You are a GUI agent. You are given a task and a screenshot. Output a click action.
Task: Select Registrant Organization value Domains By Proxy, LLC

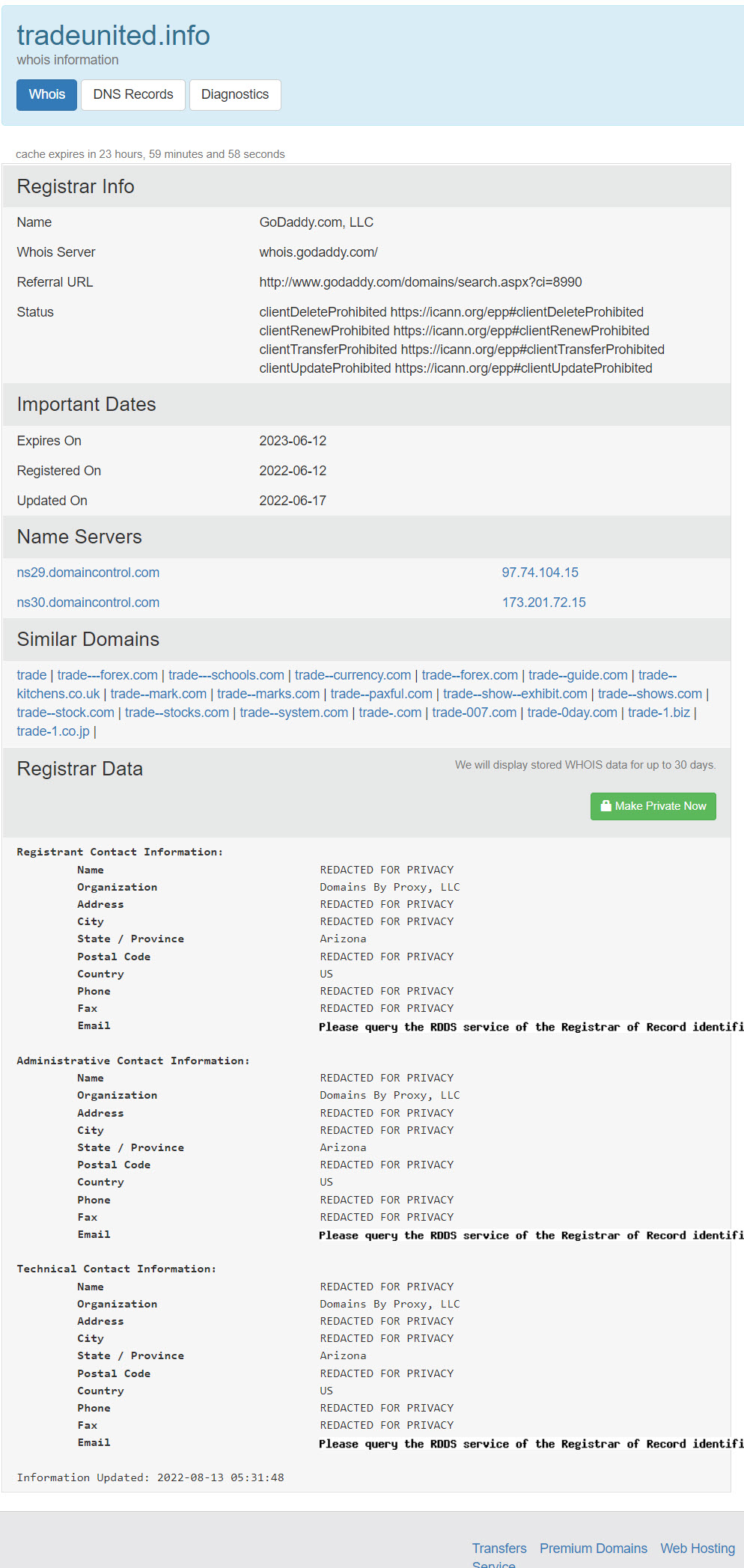(390, 887)
